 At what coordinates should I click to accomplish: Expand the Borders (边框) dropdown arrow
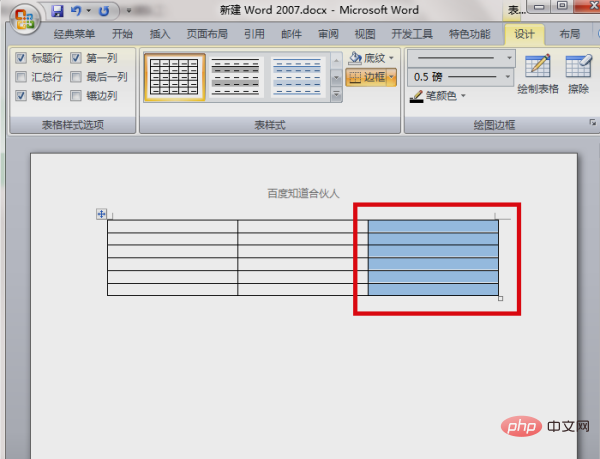[x=392, y=77]
